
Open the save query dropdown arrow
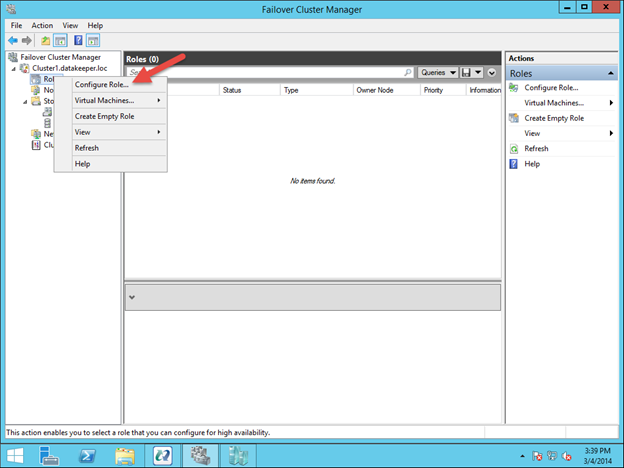click(479, 73)
